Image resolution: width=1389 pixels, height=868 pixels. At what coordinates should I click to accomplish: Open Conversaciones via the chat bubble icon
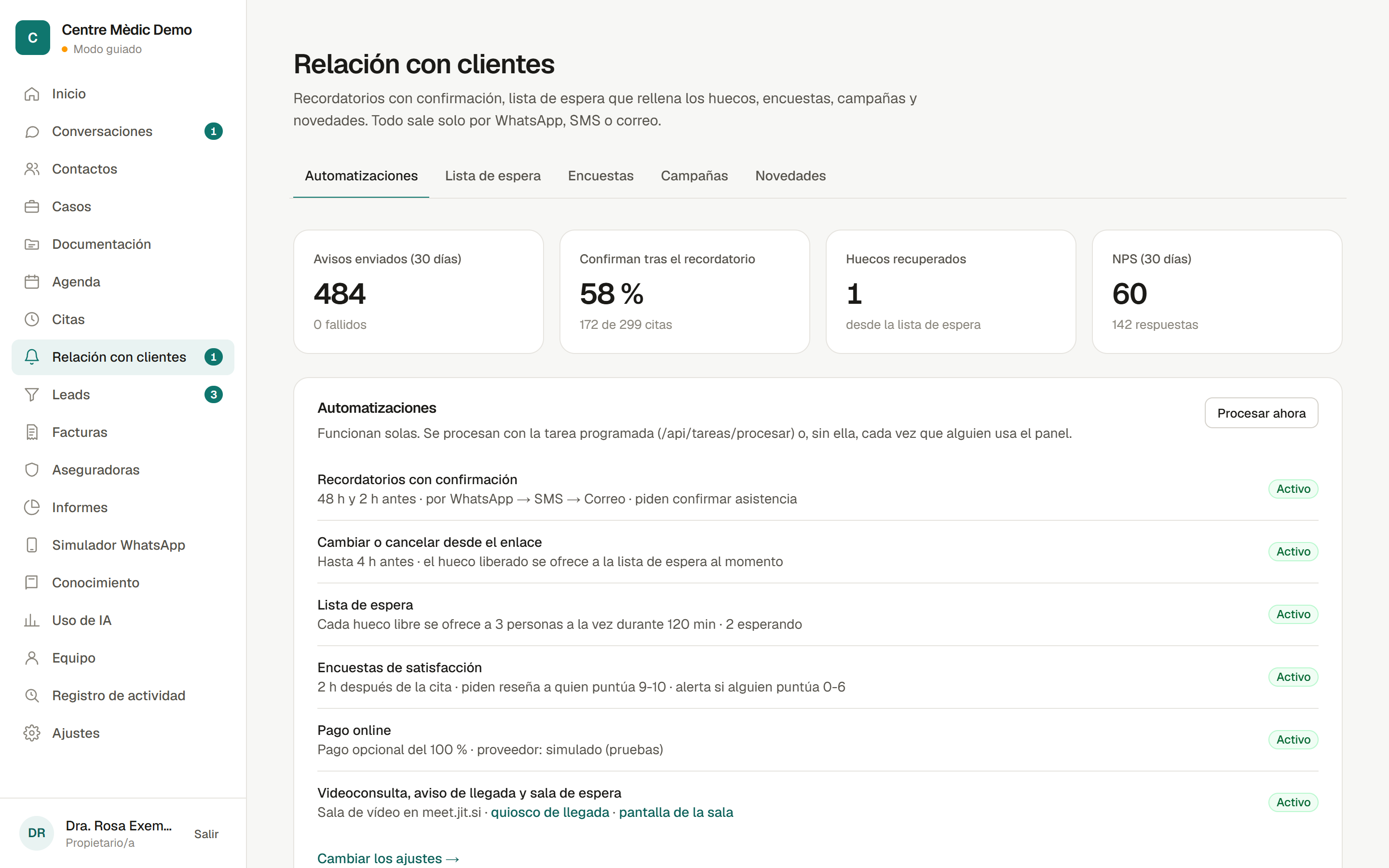(x=32, y=132)
